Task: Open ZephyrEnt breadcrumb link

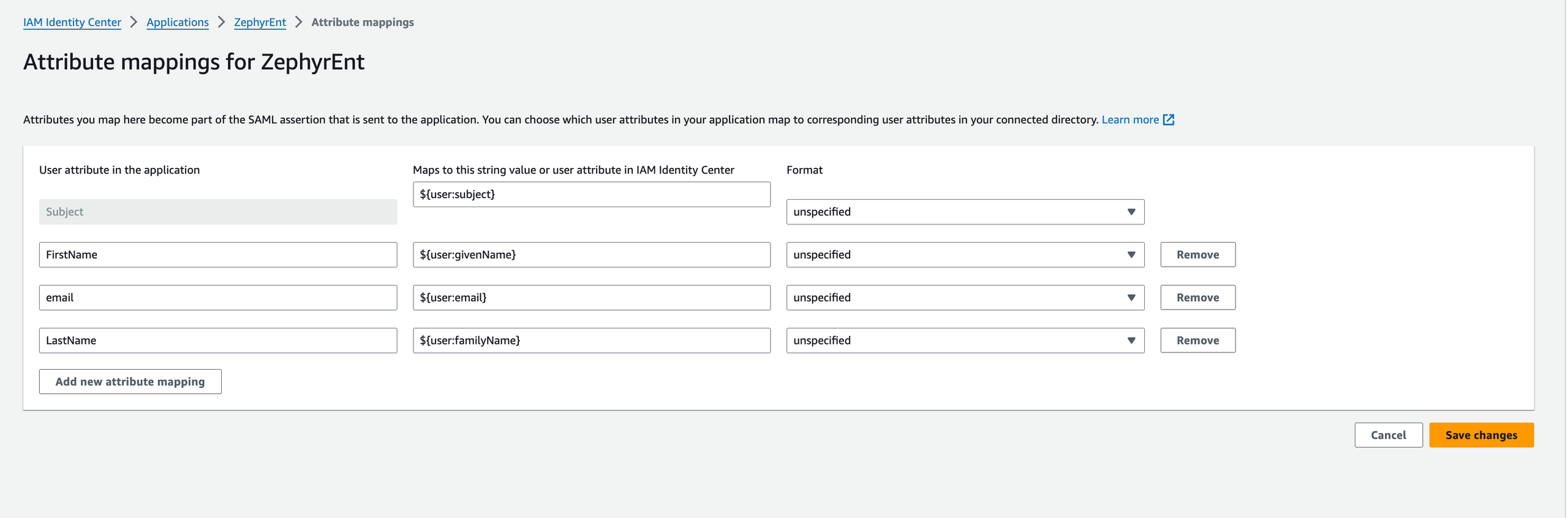Action: click(260, 23)
